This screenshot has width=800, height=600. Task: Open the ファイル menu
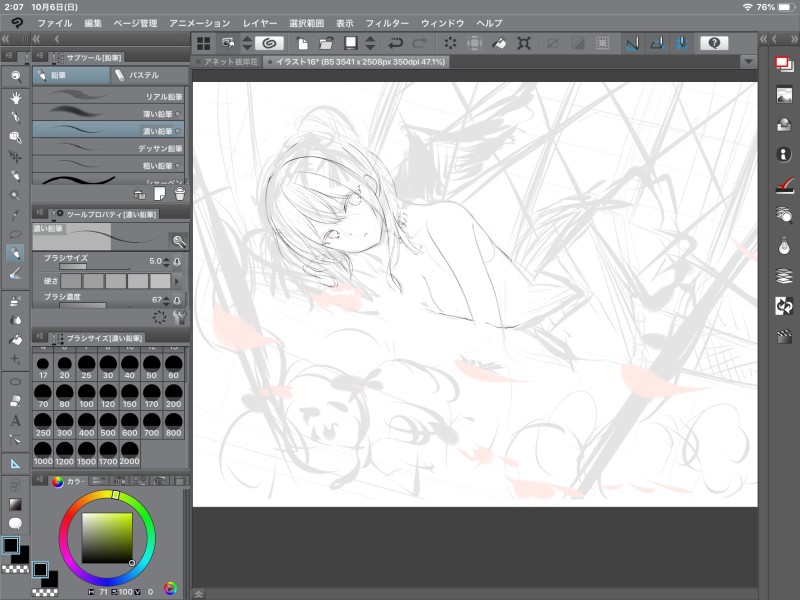pyautogui.click(x=55, y=23)
